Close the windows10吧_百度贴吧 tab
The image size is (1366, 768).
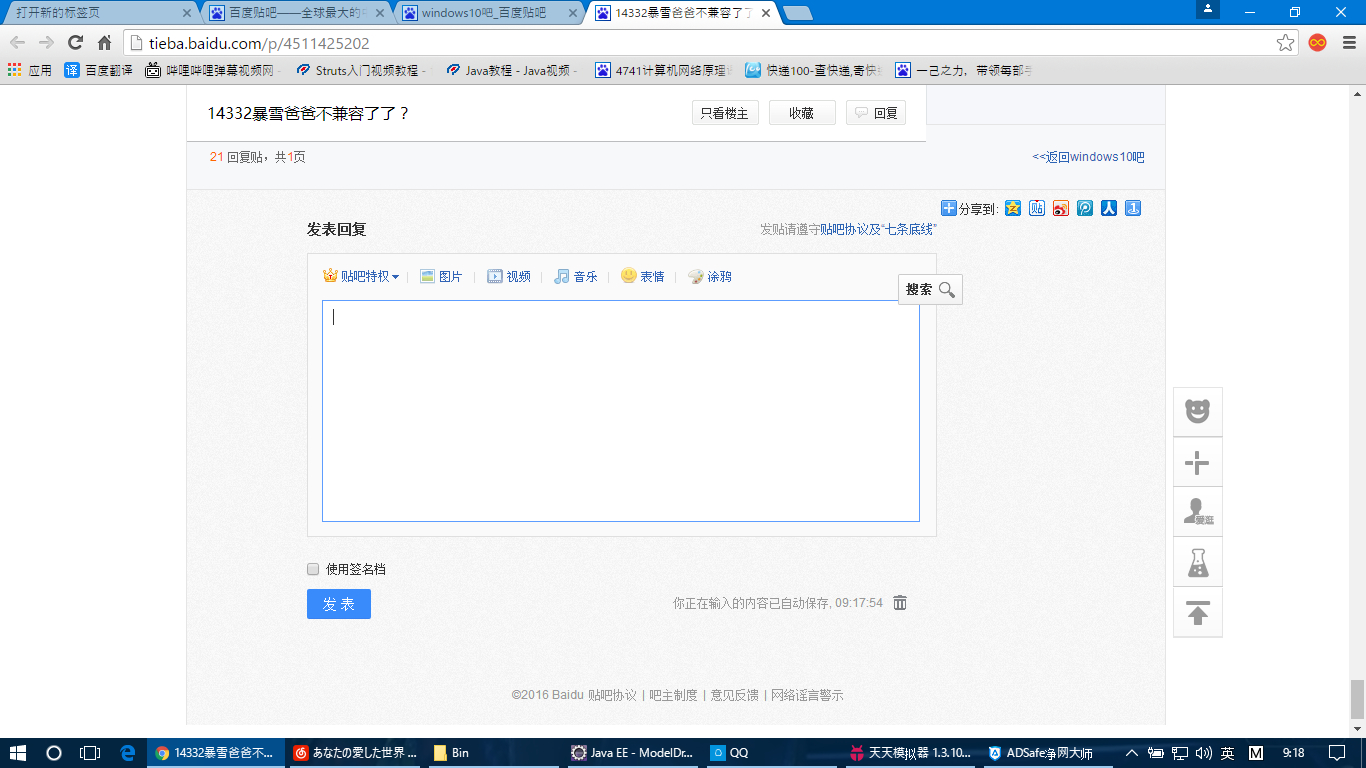click(x=572, y=13)
